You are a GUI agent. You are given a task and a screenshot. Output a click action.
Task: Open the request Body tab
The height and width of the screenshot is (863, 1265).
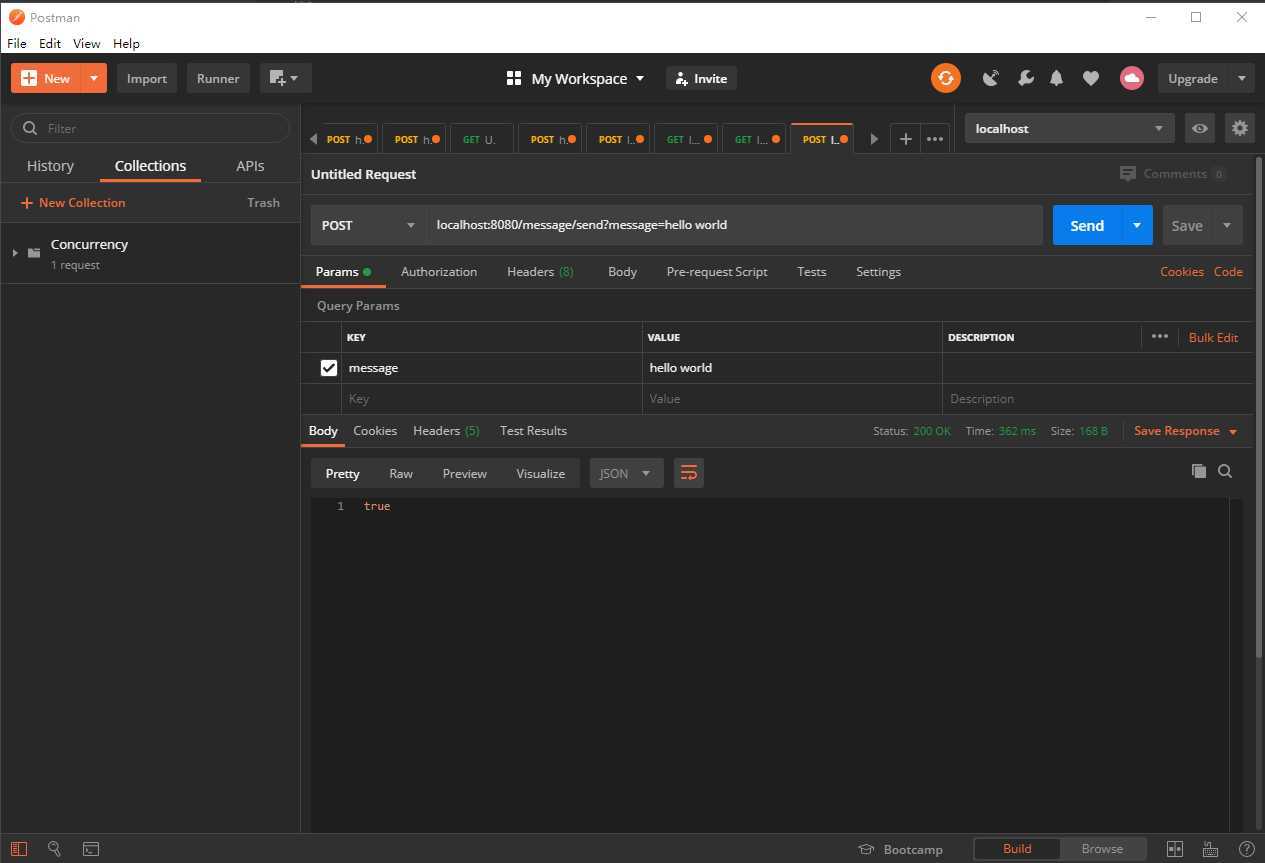(622, 272)
